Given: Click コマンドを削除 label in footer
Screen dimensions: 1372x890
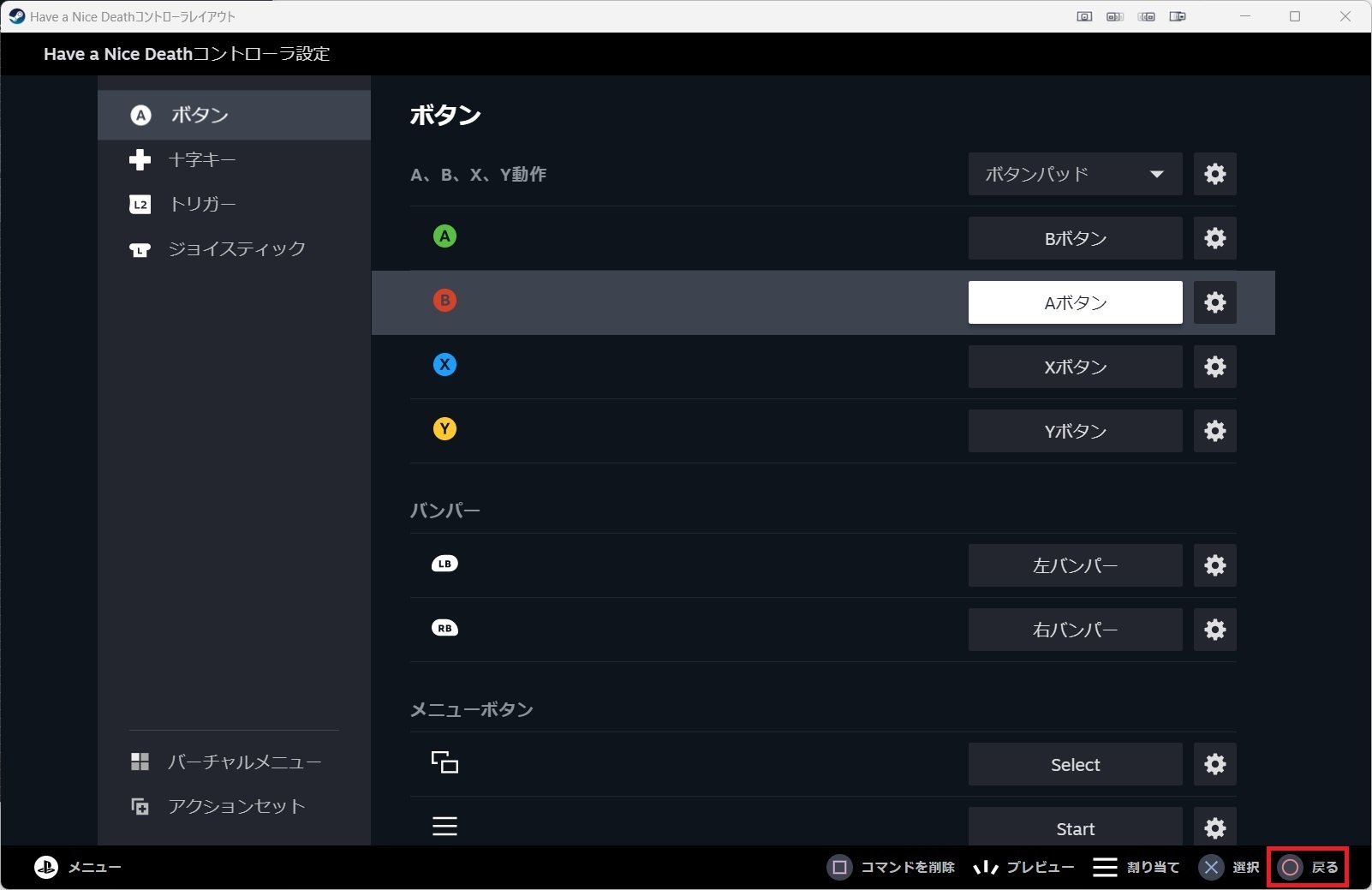Looking at the screenshot, I should (x=907, y=868).
